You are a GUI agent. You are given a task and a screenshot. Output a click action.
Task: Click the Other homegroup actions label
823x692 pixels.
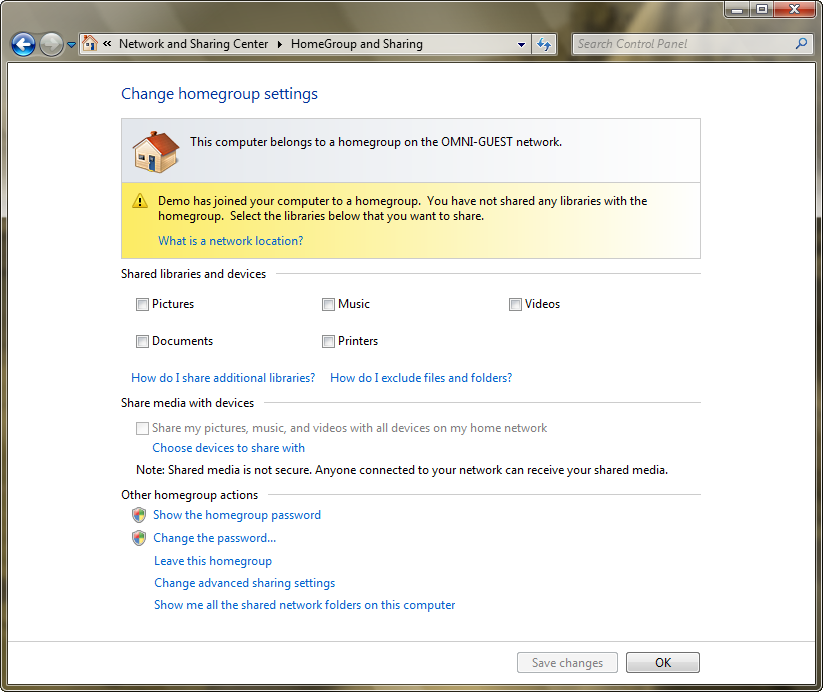pos(189,495)
